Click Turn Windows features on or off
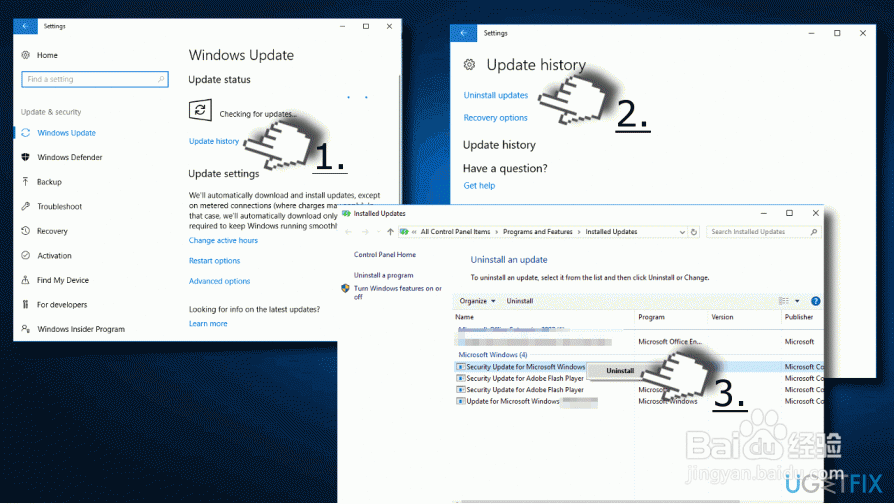Screen dimensions: 894x504 click(397, 292)
